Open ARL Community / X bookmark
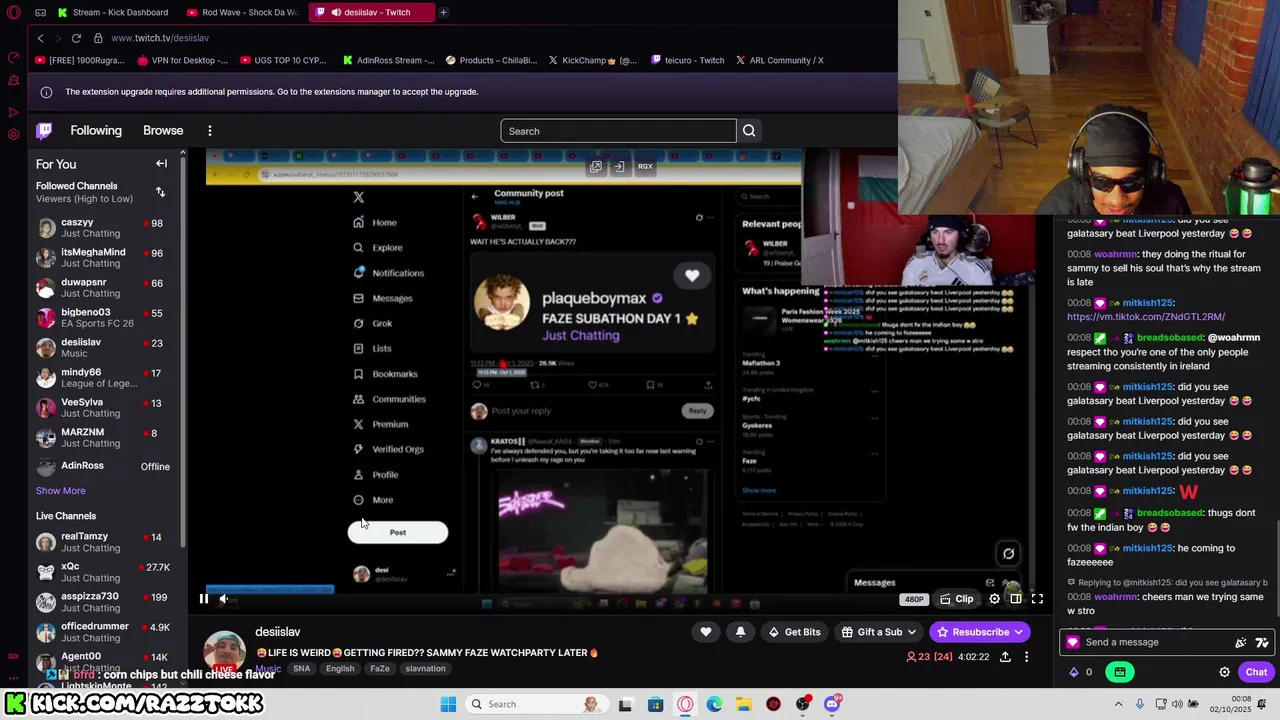Screen dimensions: 1280x720 (779, 60)
